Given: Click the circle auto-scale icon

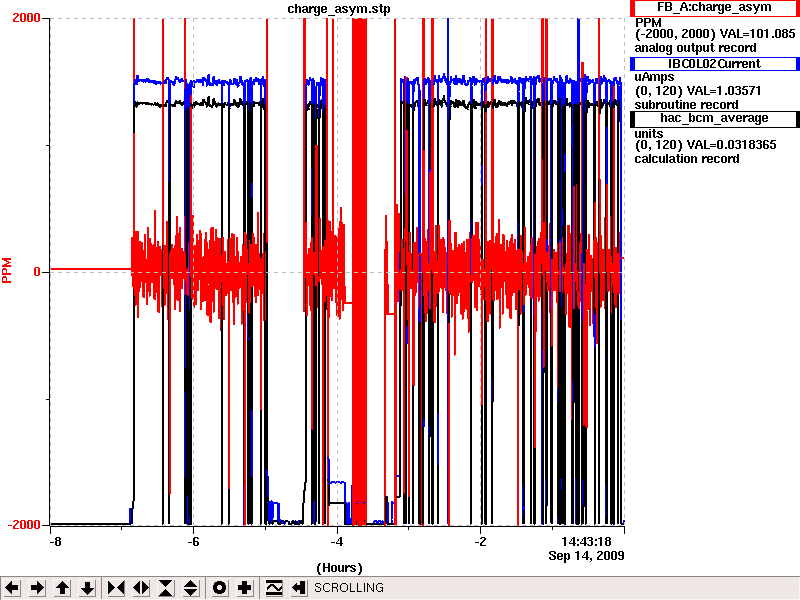Looking at the screenshot, I should pos(219,588).
